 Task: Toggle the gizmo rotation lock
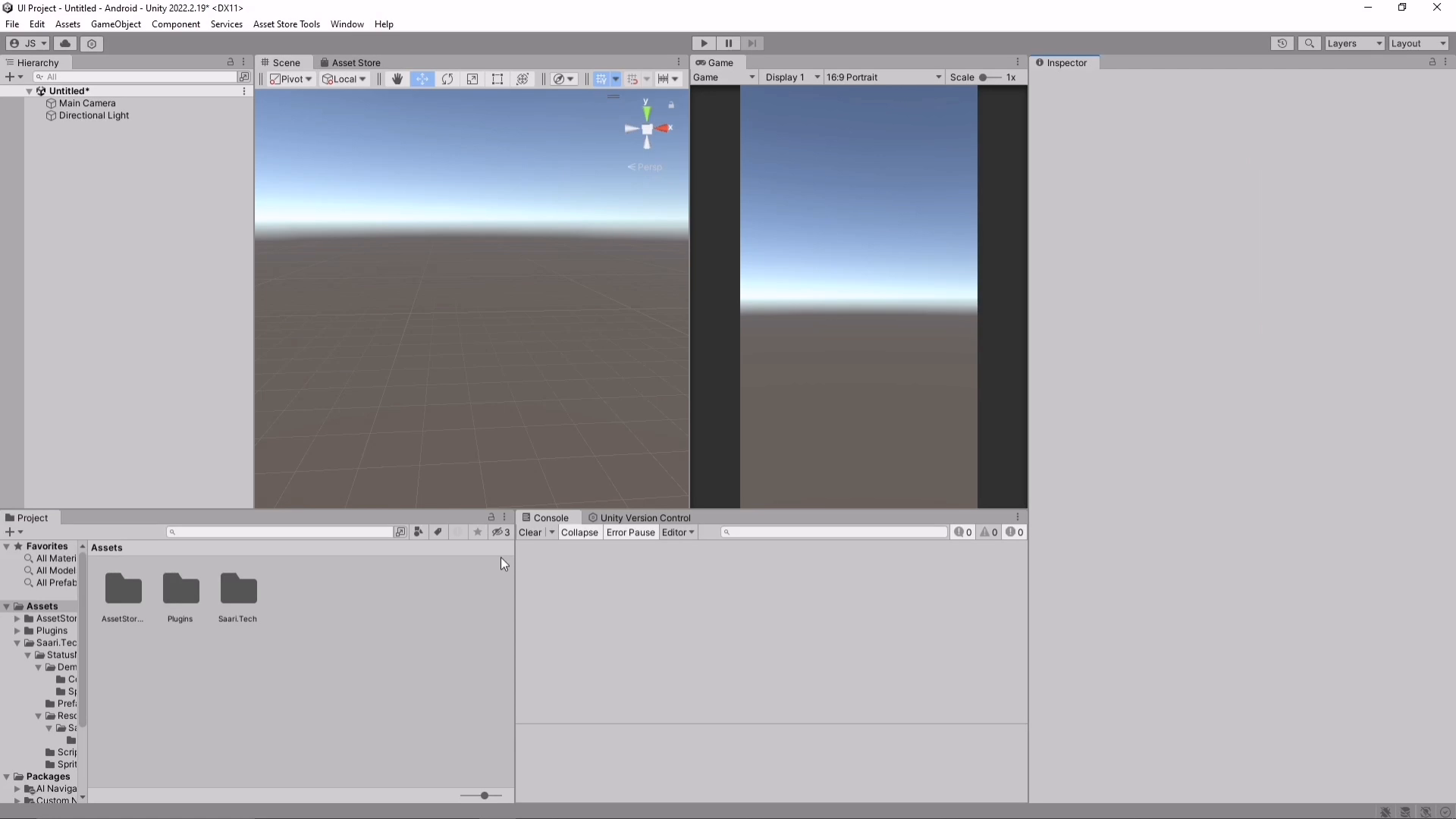[x=671, y=105]
